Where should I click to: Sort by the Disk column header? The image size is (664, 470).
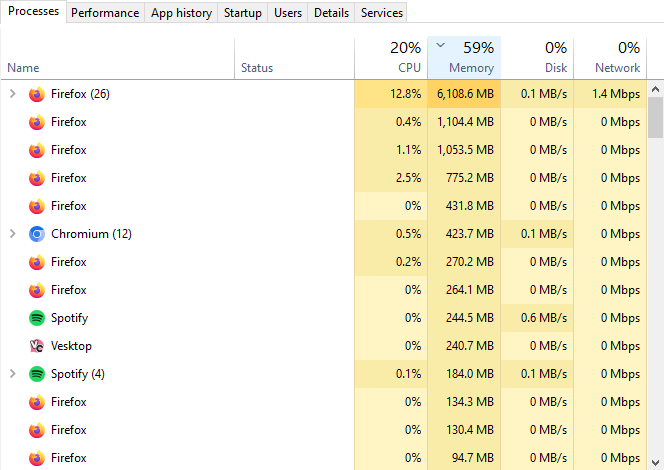[x=537, y=58]
